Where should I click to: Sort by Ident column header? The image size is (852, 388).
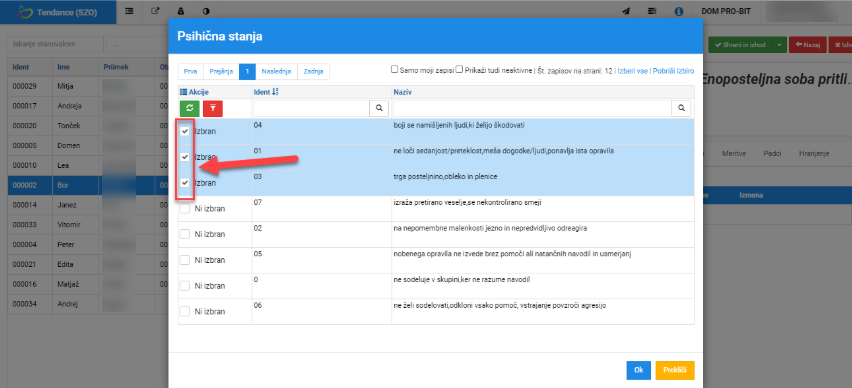266,92
